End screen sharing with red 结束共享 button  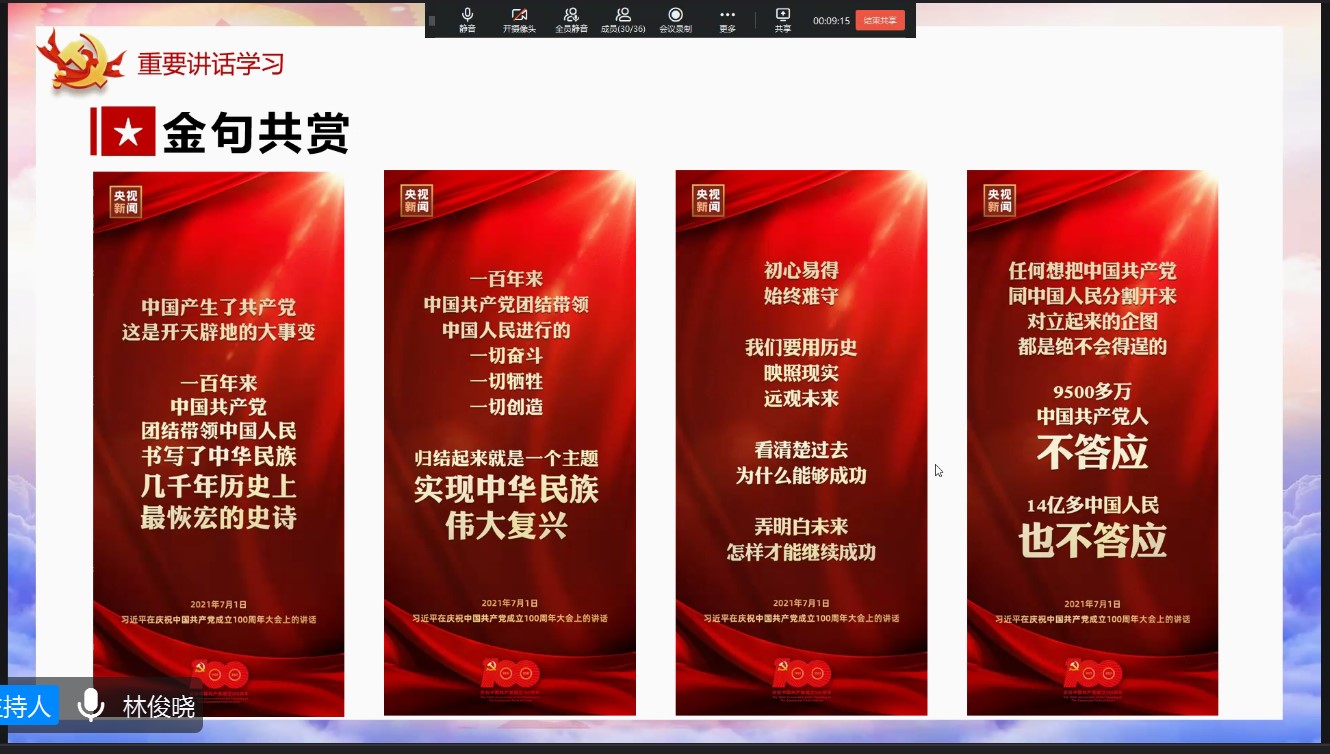(x=880, y=20)
